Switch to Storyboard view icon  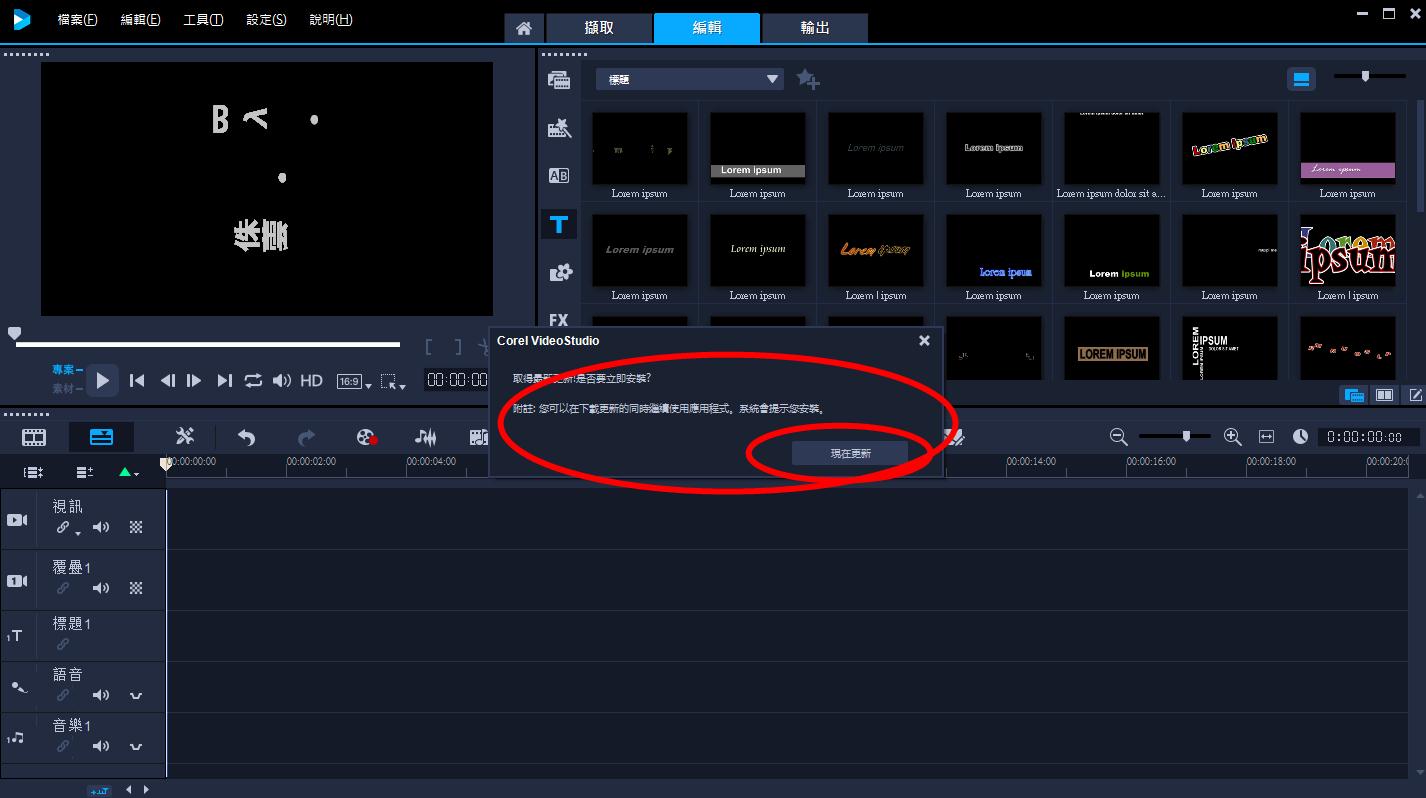(x=34, y=437)
